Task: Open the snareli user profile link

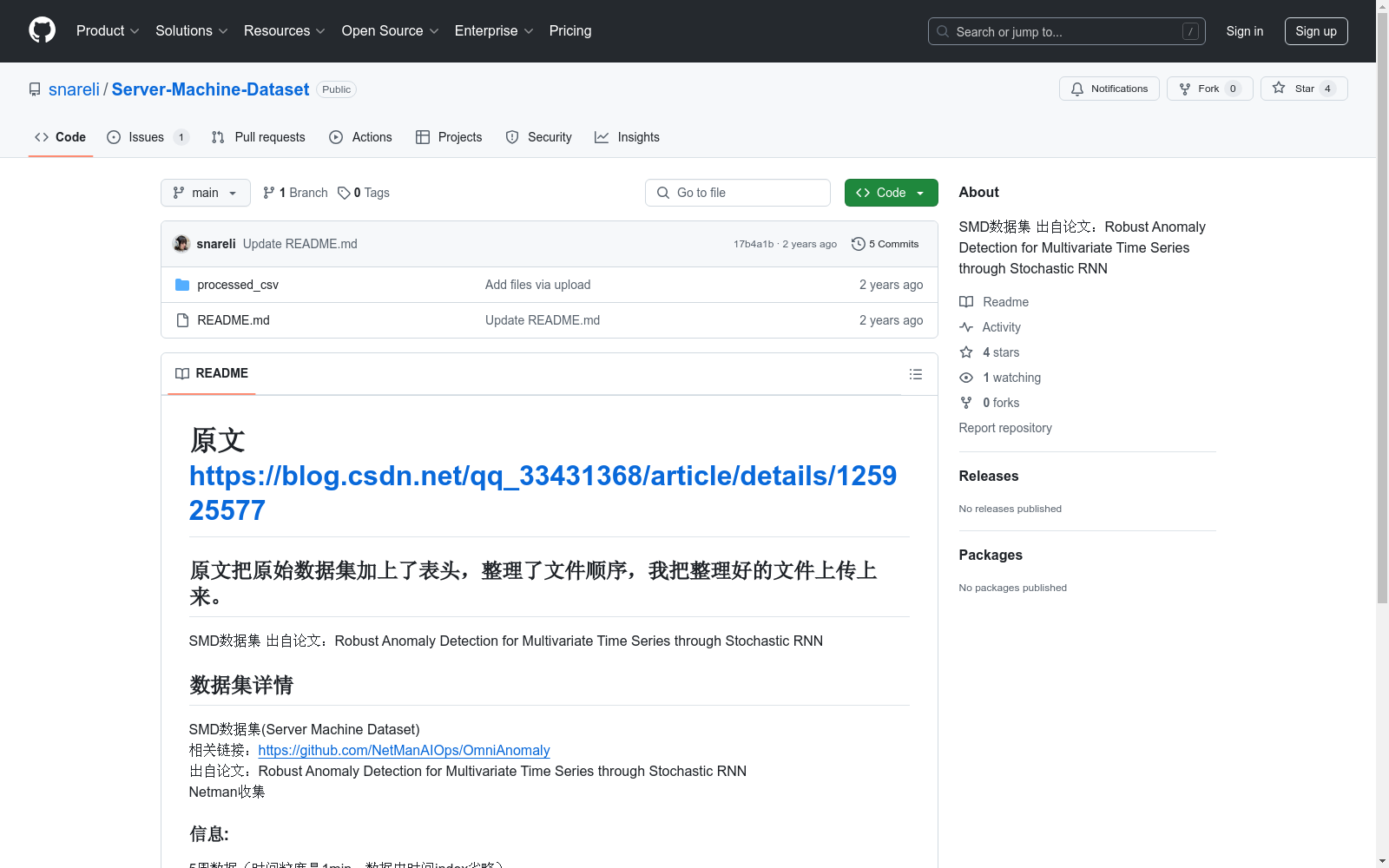Action: click(74, 89)
